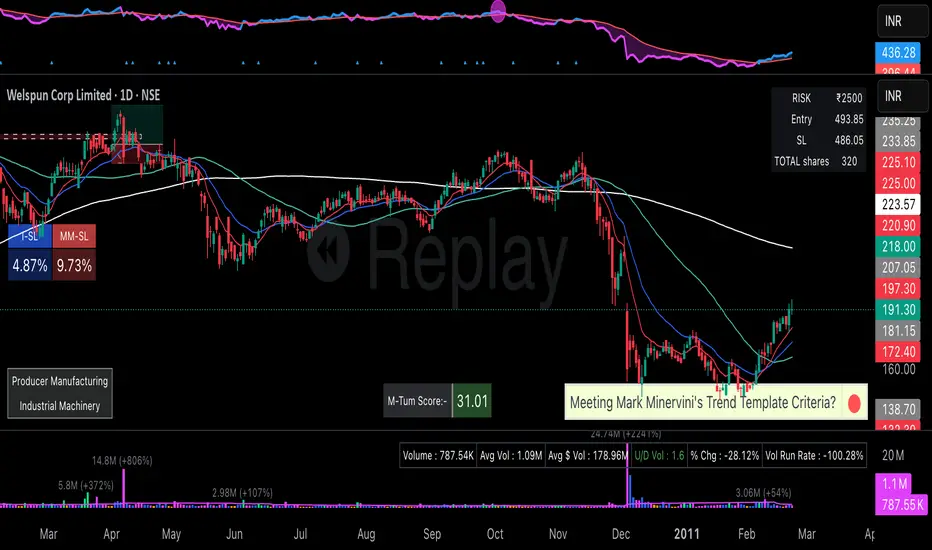Screen dimensions: 932x550
Task: Select the red 197.30 price label
Action: 898,289
